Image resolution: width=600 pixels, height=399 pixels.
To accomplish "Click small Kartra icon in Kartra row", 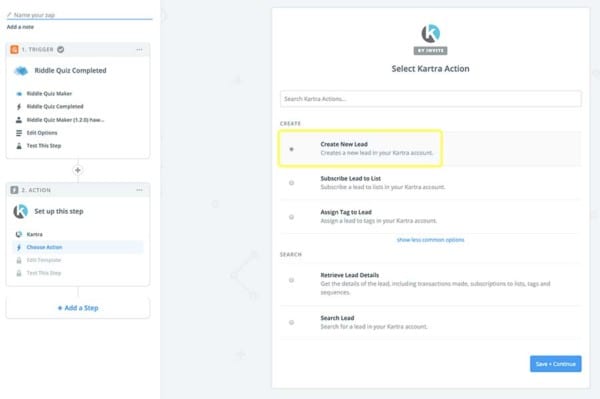I will click(x=19, y=234).
